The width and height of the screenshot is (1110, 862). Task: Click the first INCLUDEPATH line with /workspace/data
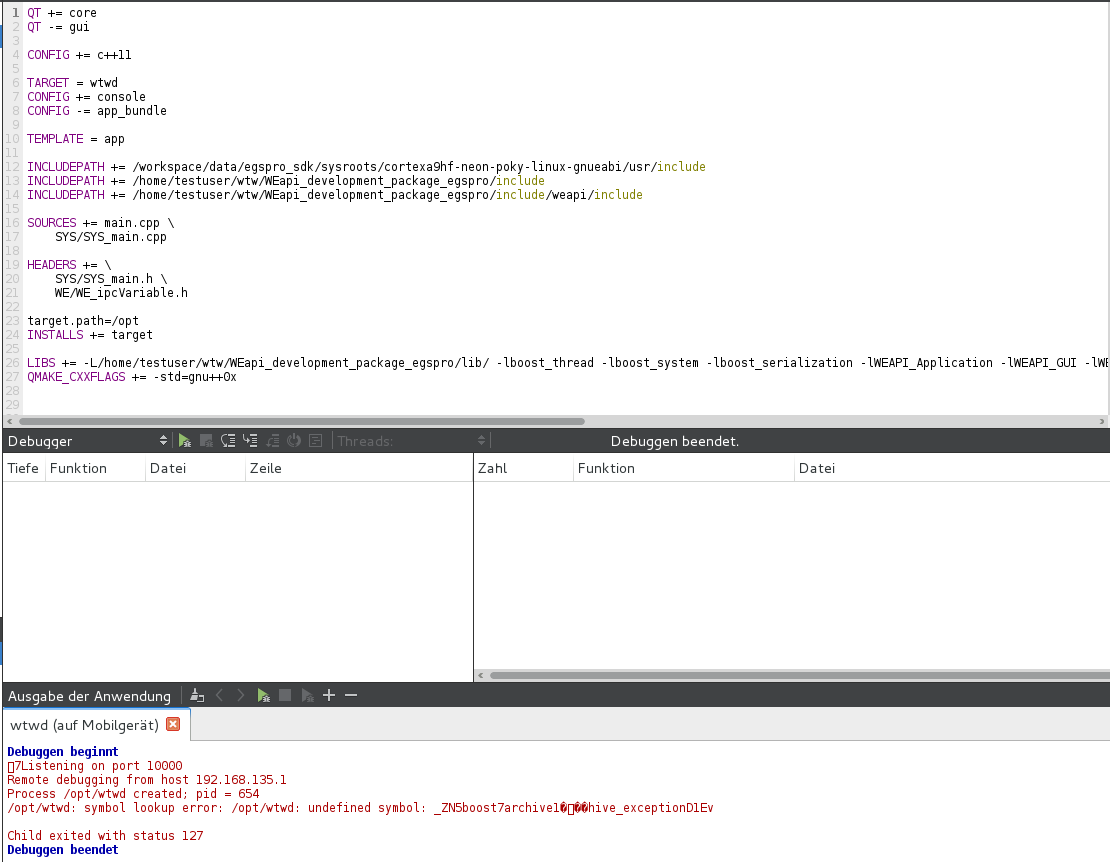coord(366,167)
